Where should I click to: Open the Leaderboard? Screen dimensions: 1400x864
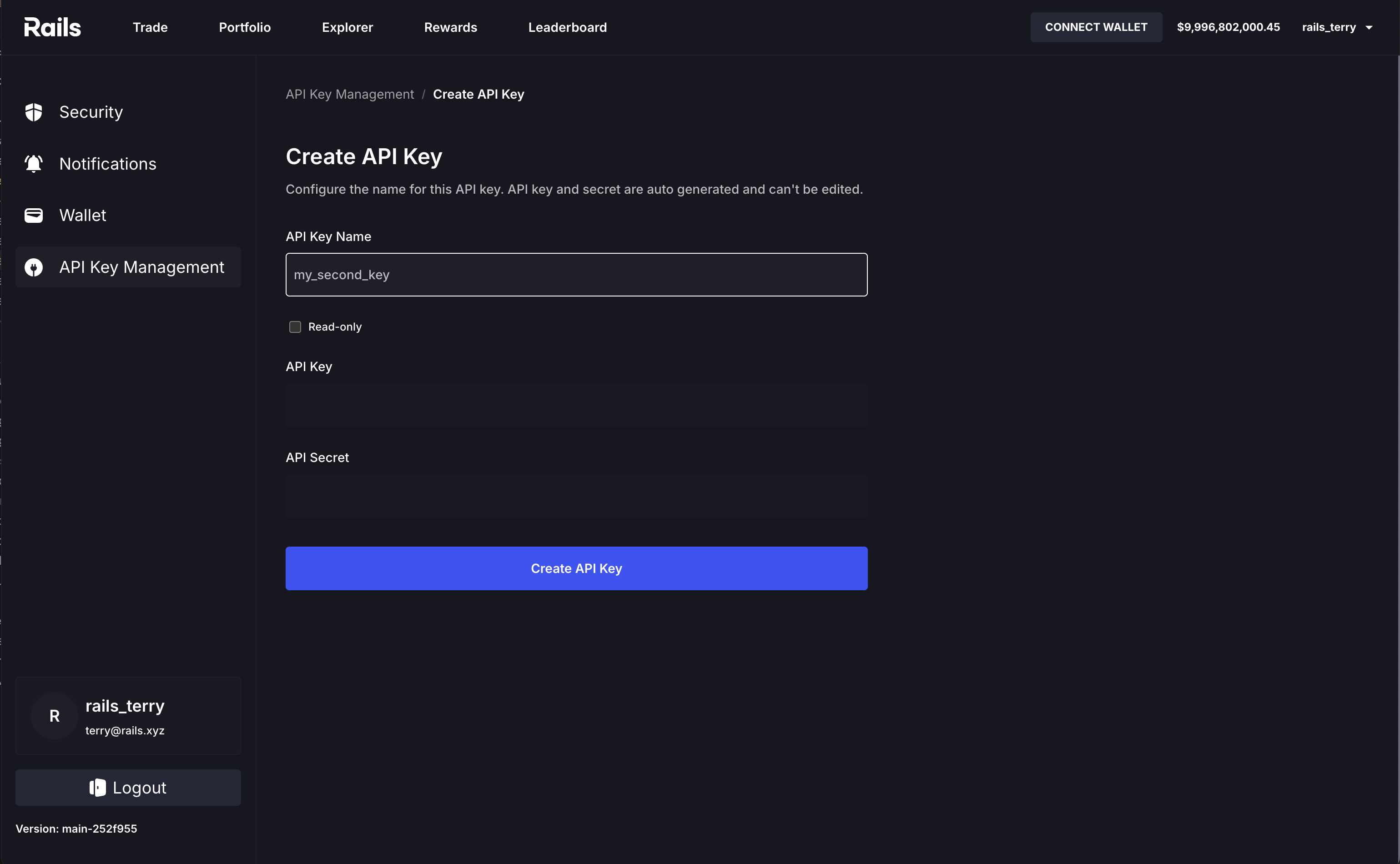click(x=567, y=27)
